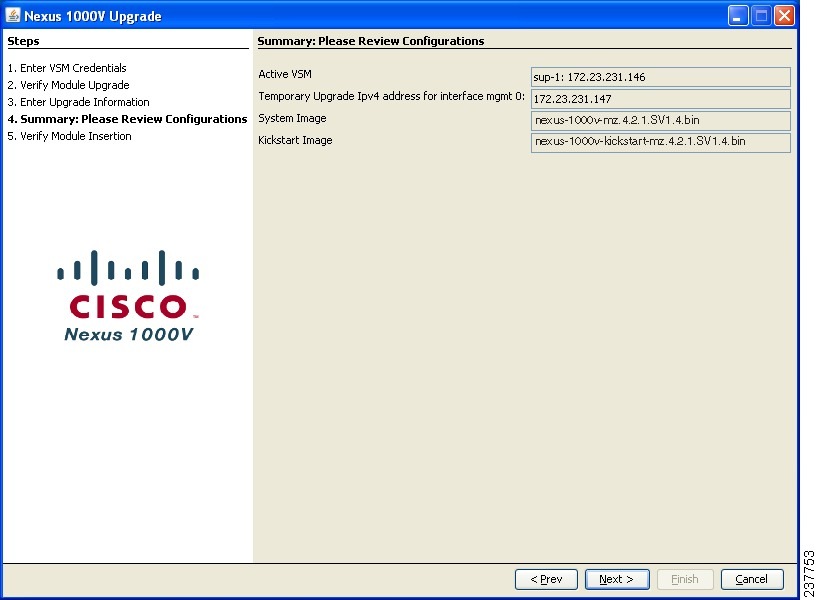
Task: Proceed with the Next button
Action: 617,579
